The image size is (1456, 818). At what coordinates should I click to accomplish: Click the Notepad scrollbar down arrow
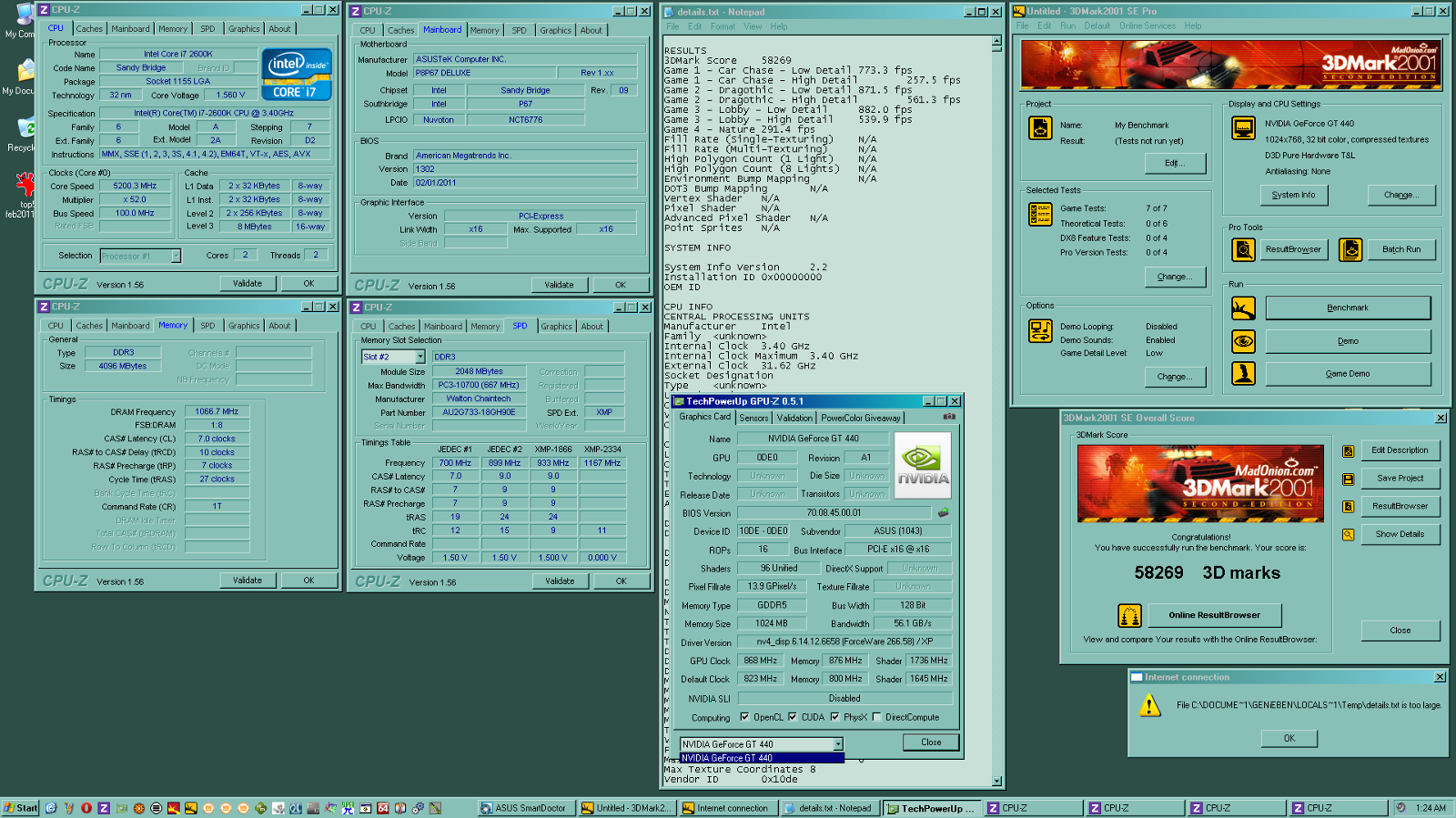coord(997,781)
